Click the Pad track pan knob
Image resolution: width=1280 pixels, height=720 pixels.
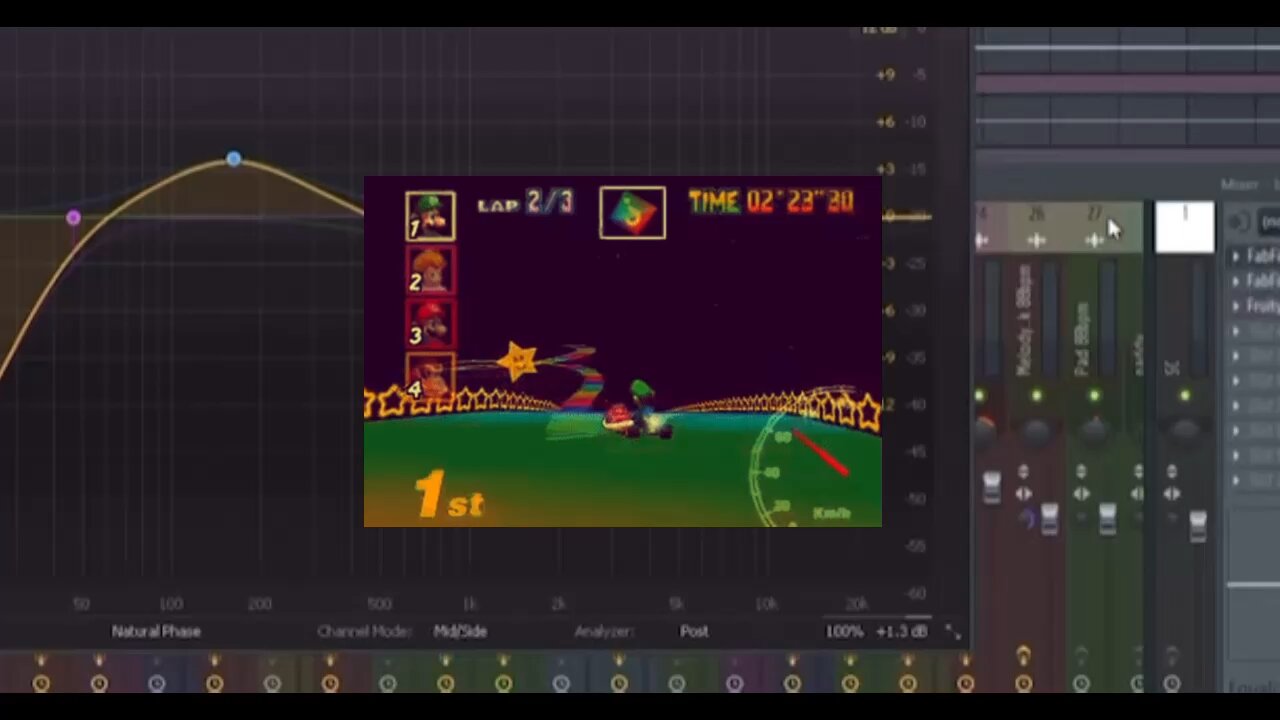click(1094, 431)
